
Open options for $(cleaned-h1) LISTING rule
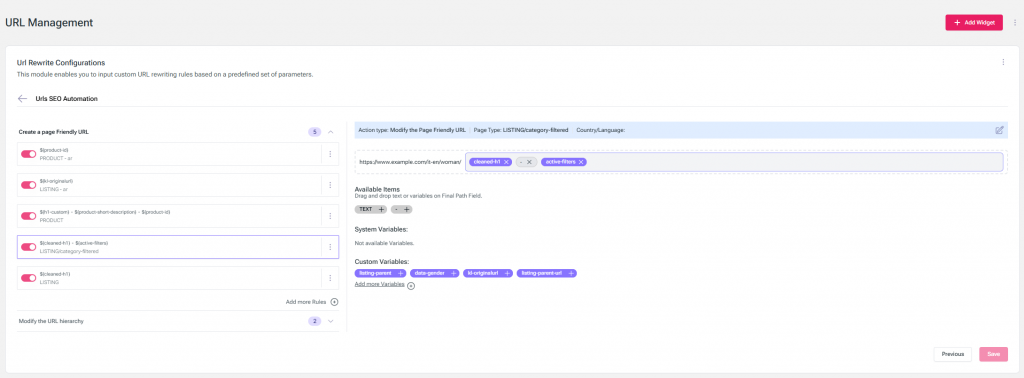pyautogui.click(x=330, y=278)
